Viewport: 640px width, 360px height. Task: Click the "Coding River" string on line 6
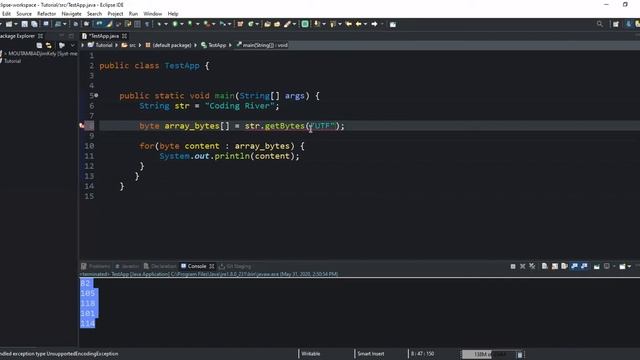(240, 106)
